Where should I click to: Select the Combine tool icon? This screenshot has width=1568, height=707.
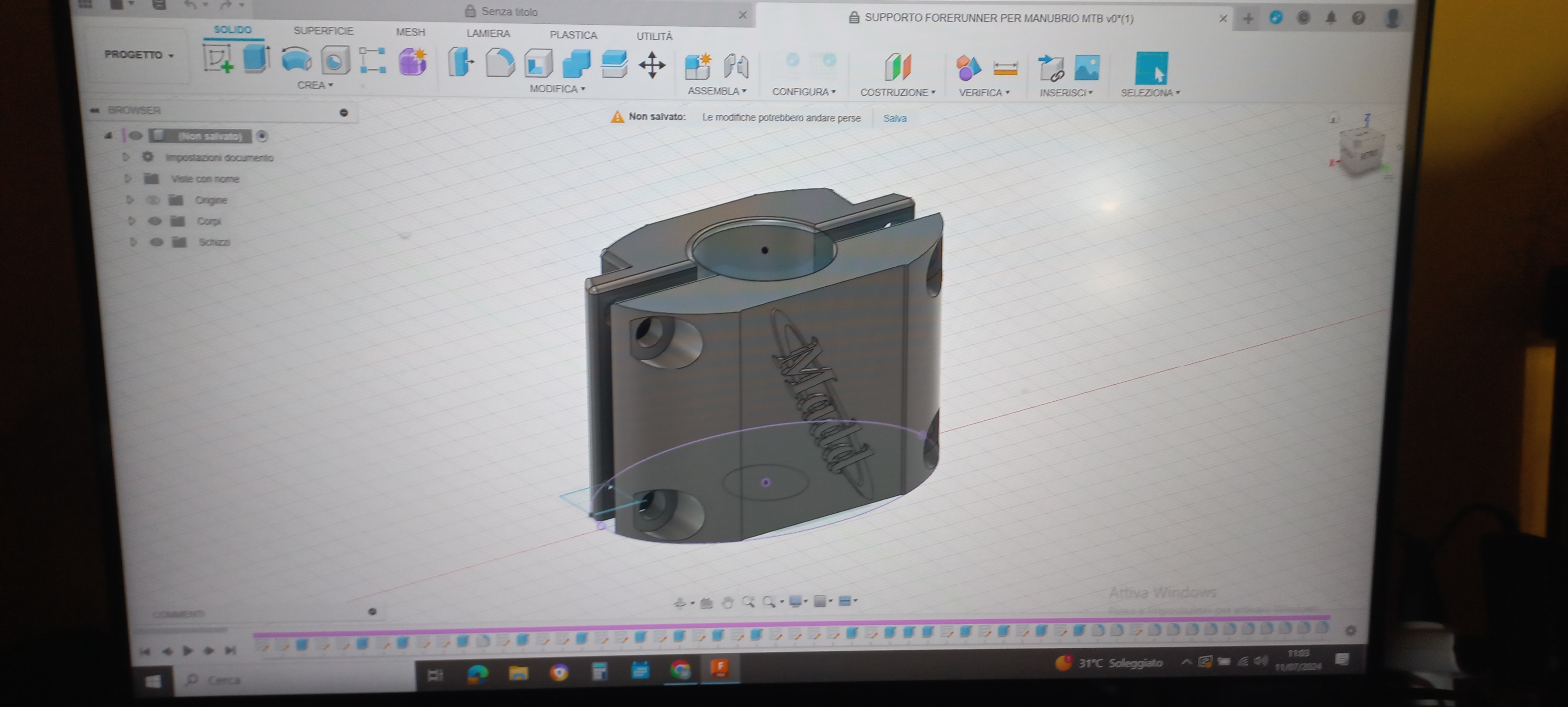pyautogui.click(x=576, y=64)
